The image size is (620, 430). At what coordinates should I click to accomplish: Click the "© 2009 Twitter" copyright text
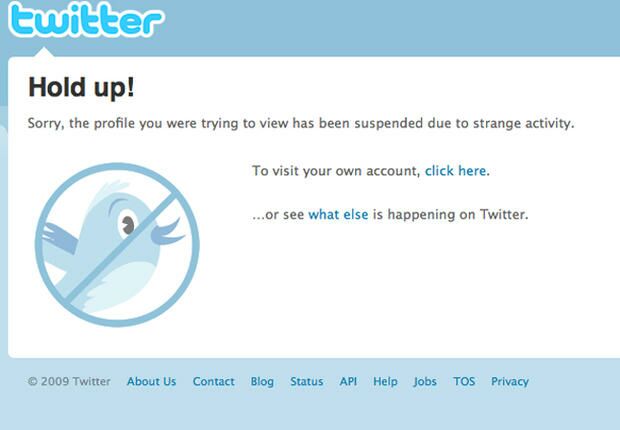(69, 381)
